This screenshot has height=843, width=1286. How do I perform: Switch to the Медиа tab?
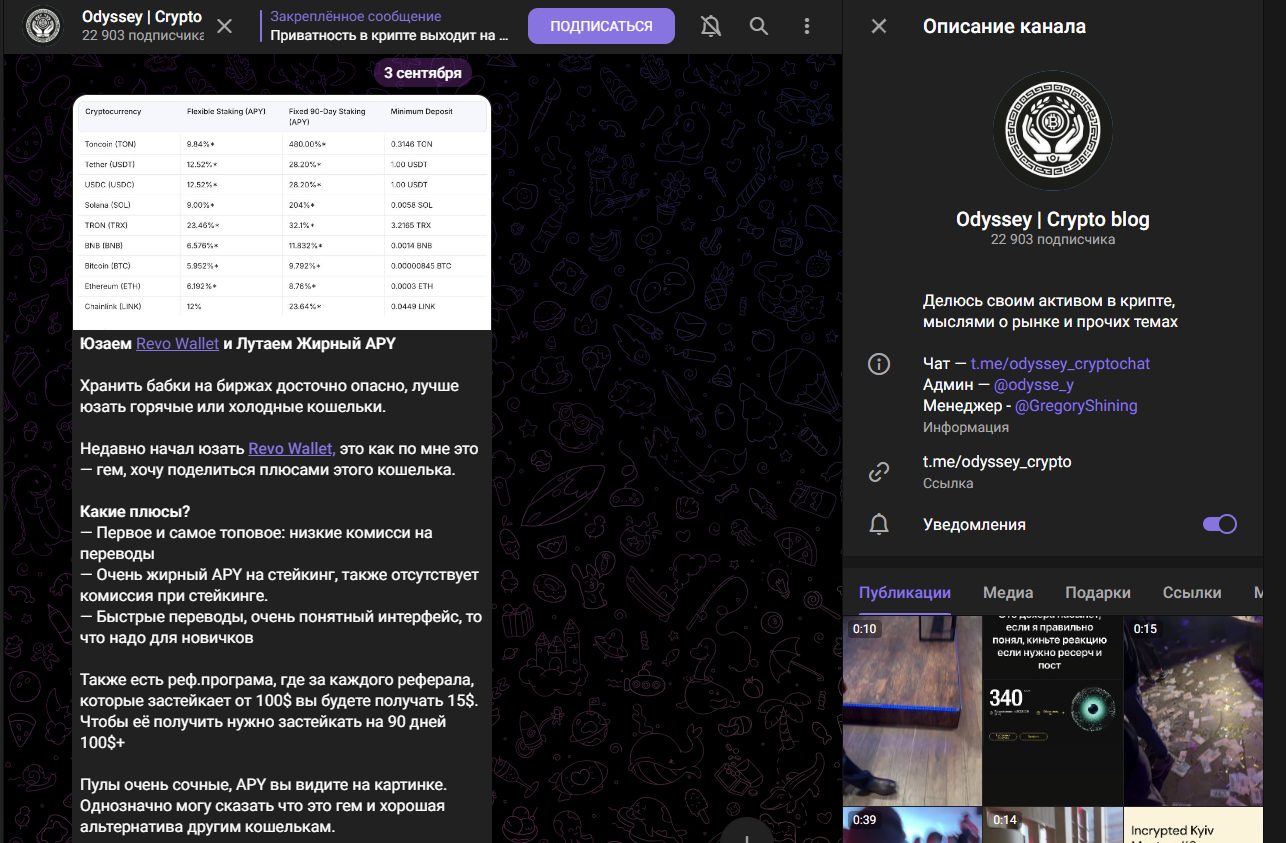pos(1008,592)
